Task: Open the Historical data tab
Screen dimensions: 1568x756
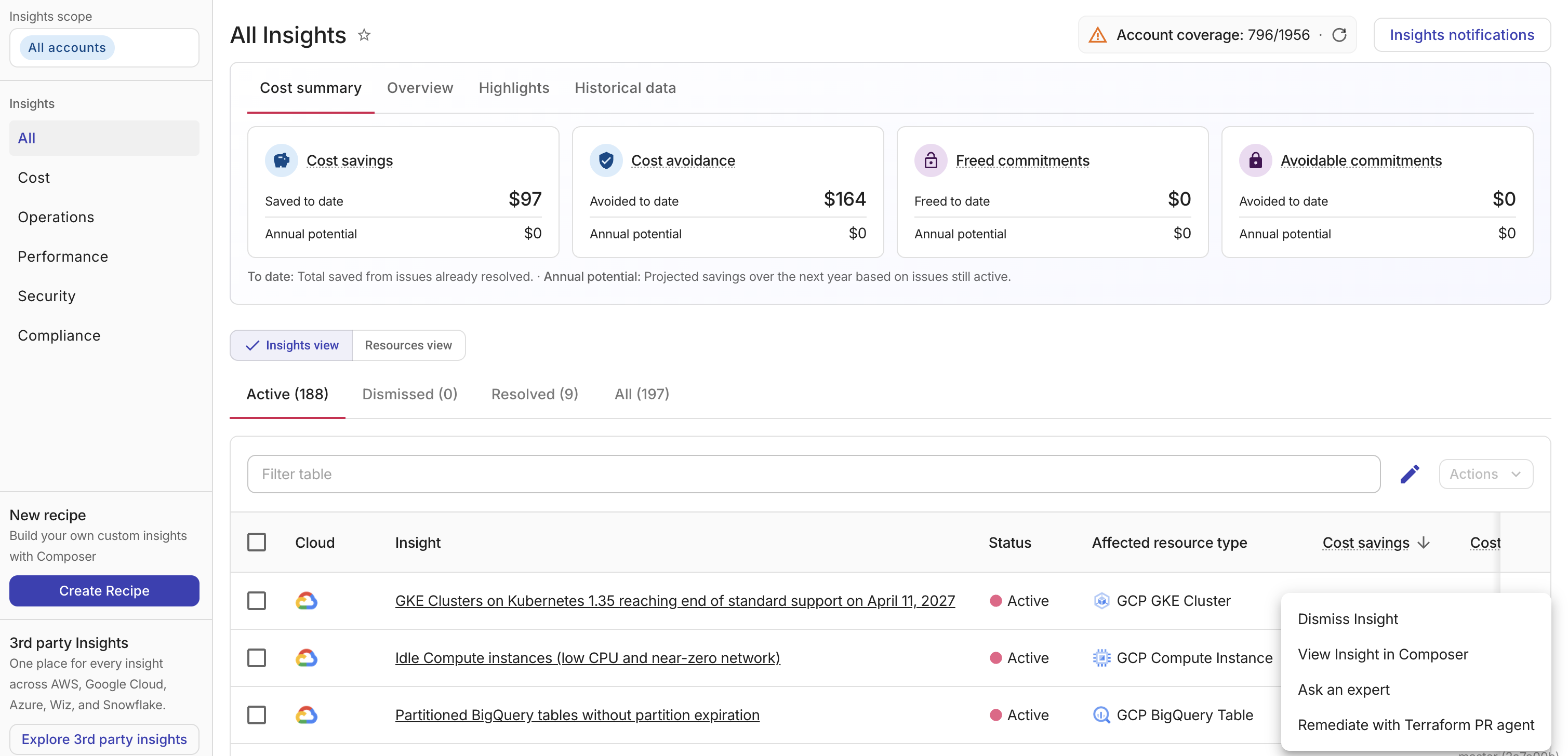Action: tap(625, 88)
